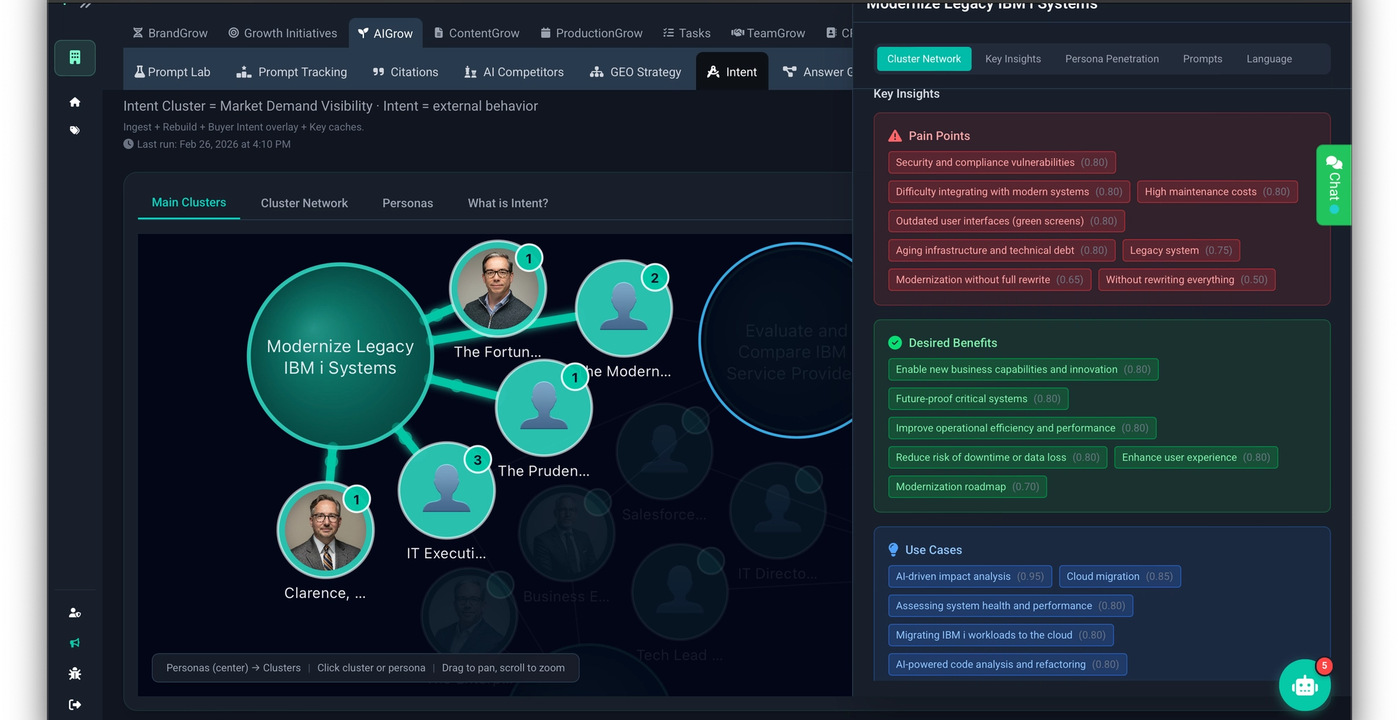Select the Outdated user interfaces (green screens) chip
1400x720 pixels.
point(1006,221)
